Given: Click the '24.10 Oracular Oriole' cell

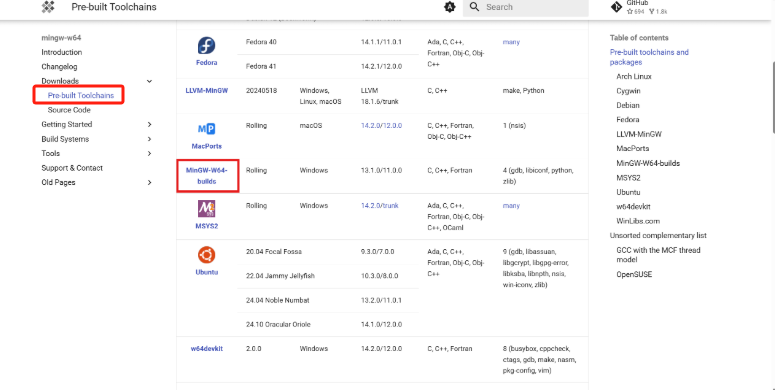Looking at the screenshot, I should tap(278, 324).
